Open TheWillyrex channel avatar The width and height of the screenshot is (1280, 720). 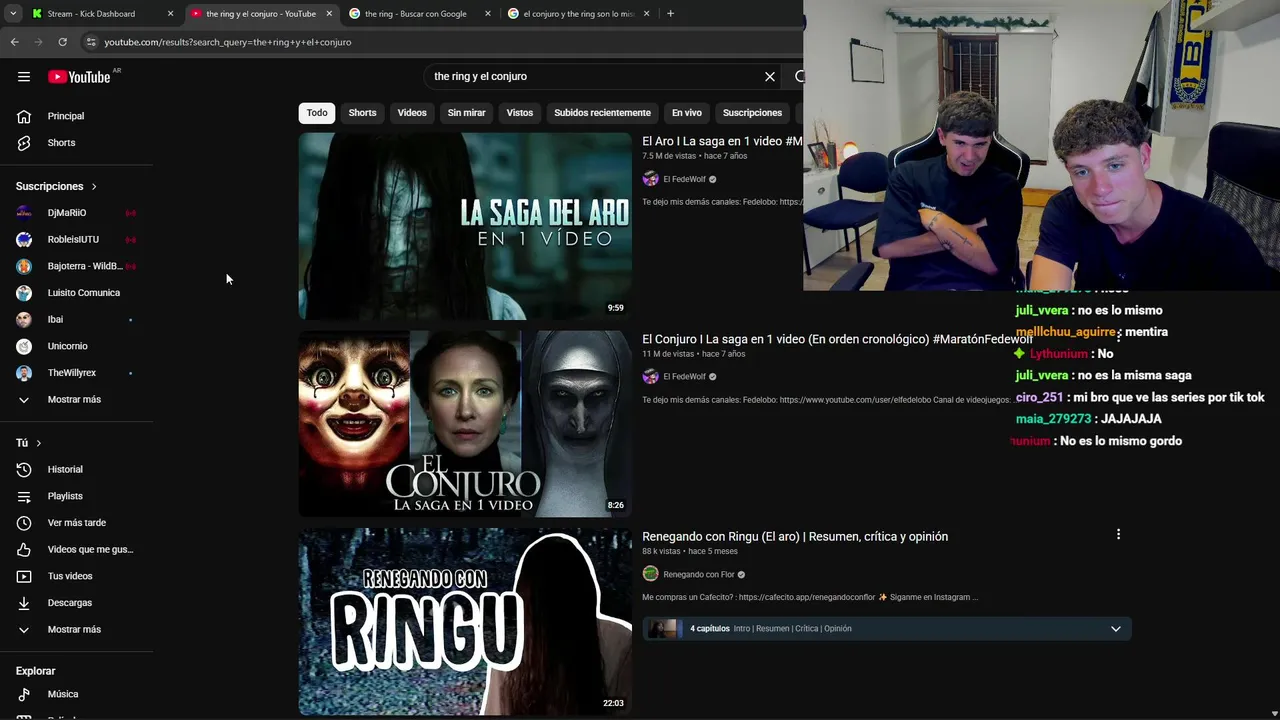pyautogui.click(x=24, y=373)
